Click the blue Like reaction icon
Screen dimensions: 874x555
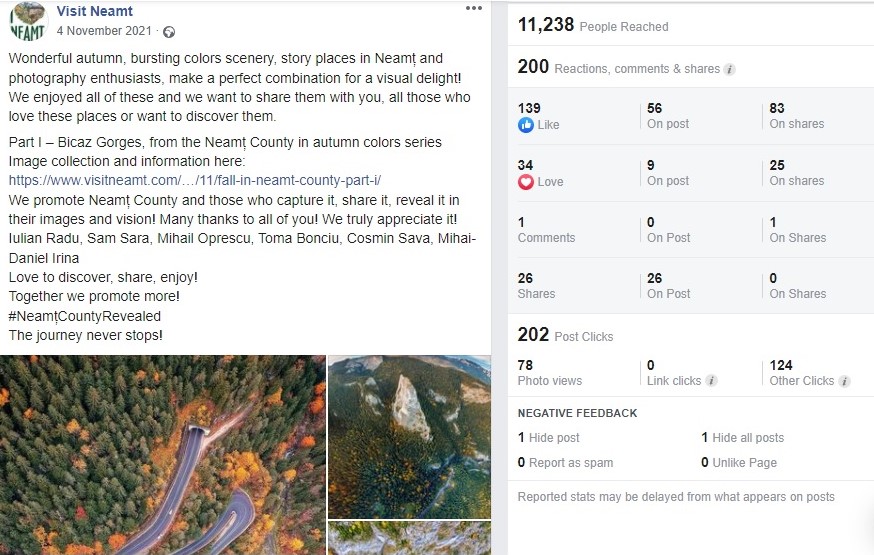[526, 125]
